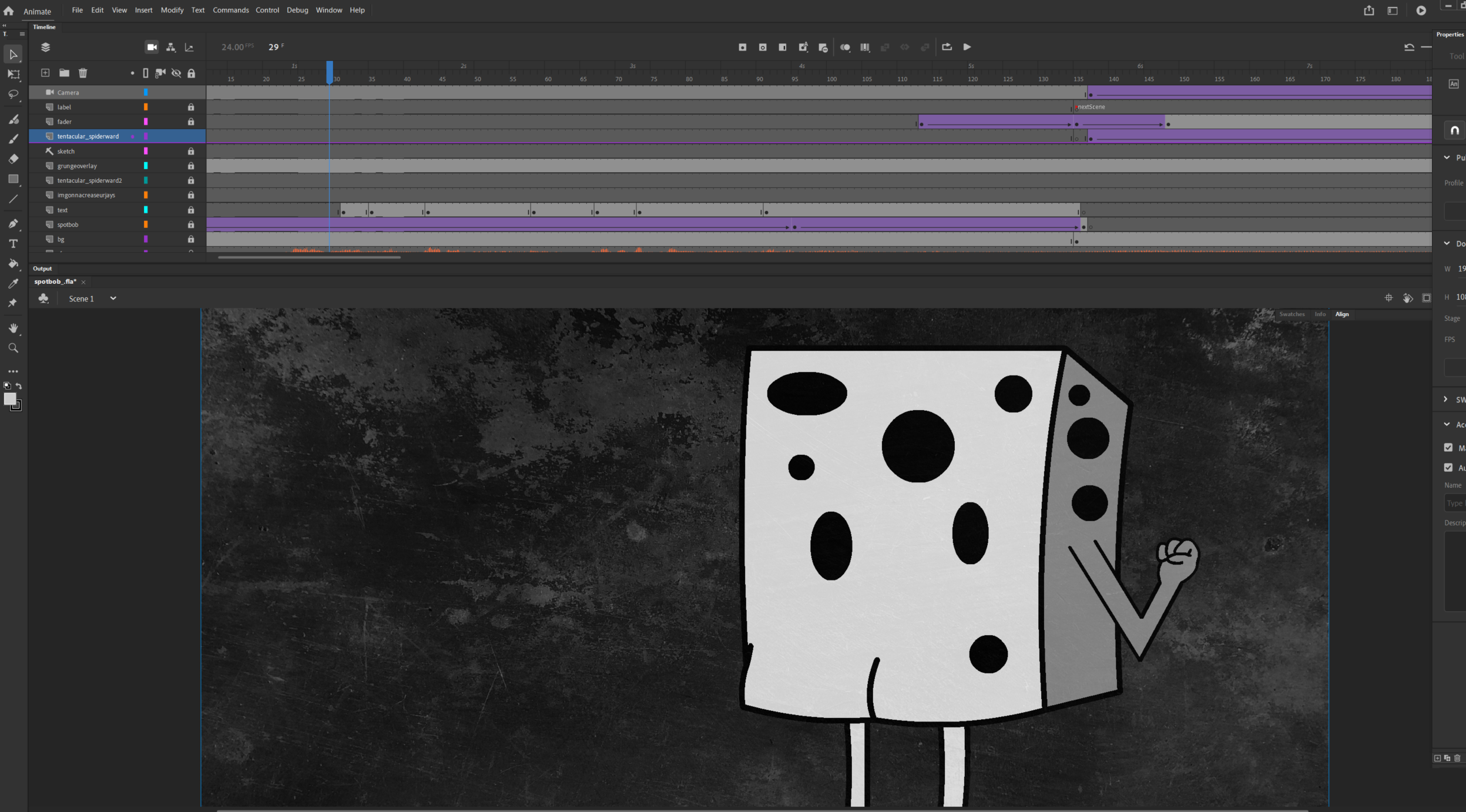Image resolution: width=1466 pixels, height=812 pixels.
Task: Select the Asset Warp pin tool
Action: (13, 303)
